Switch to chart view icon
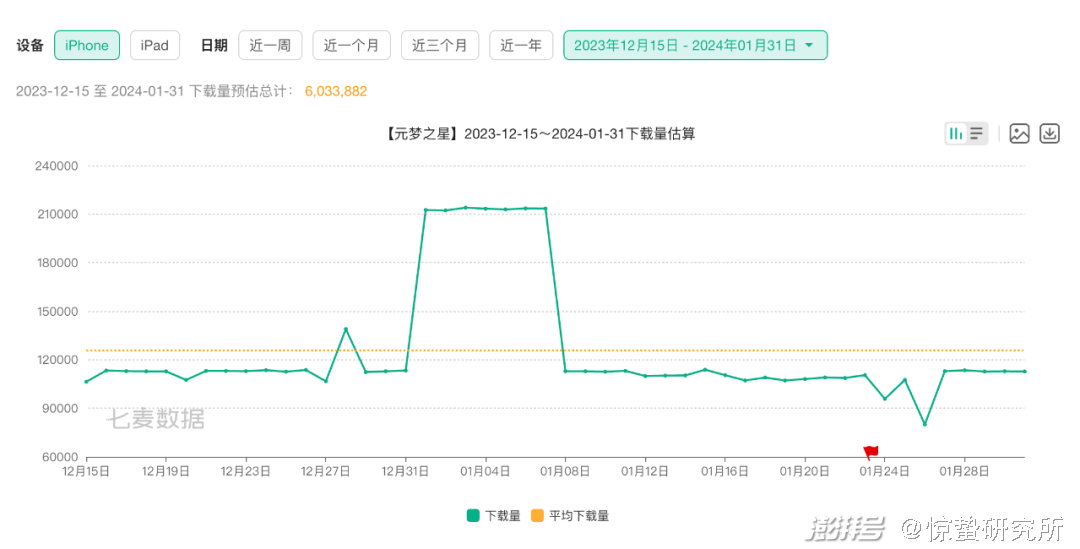The image size is (1080, 549). point(956,133)
